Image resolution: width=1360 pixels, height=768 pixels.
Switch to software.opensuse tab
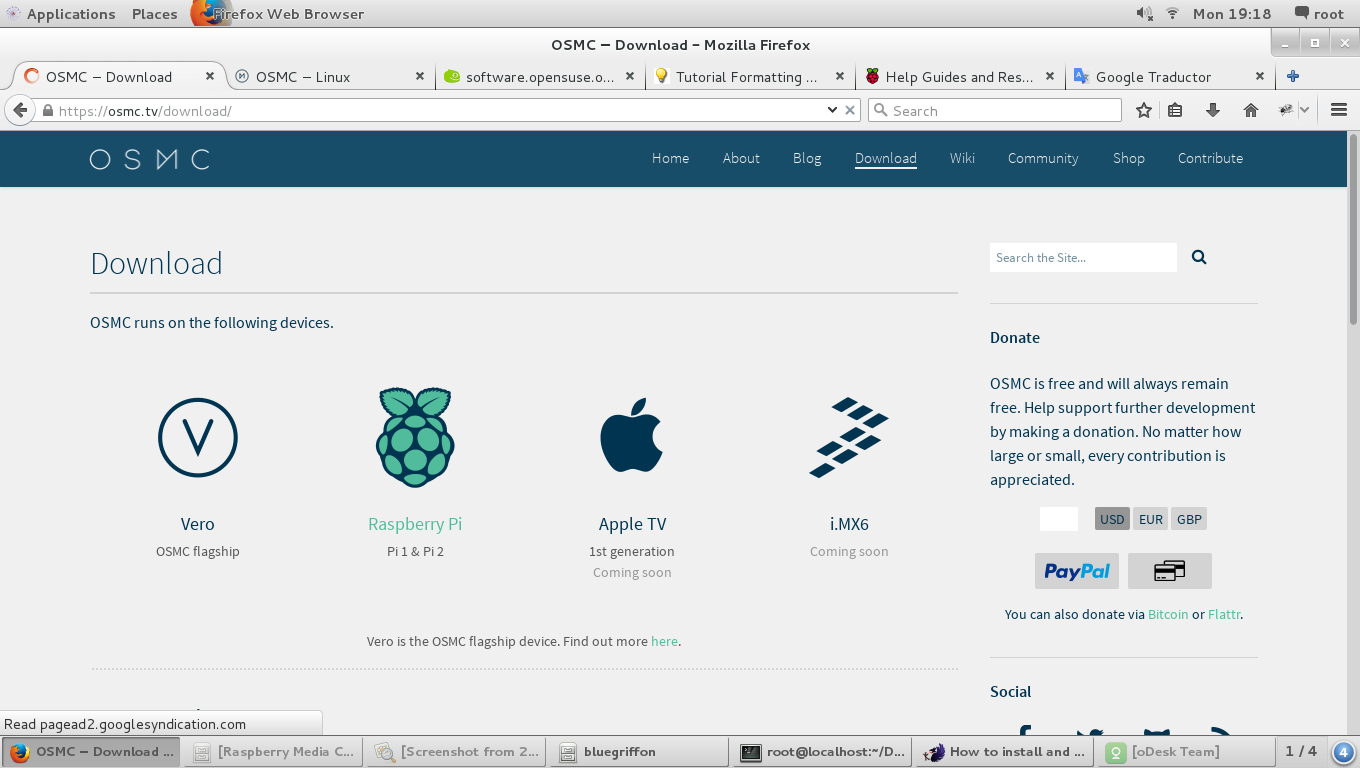pyautogui.click(x=540, y=76)
